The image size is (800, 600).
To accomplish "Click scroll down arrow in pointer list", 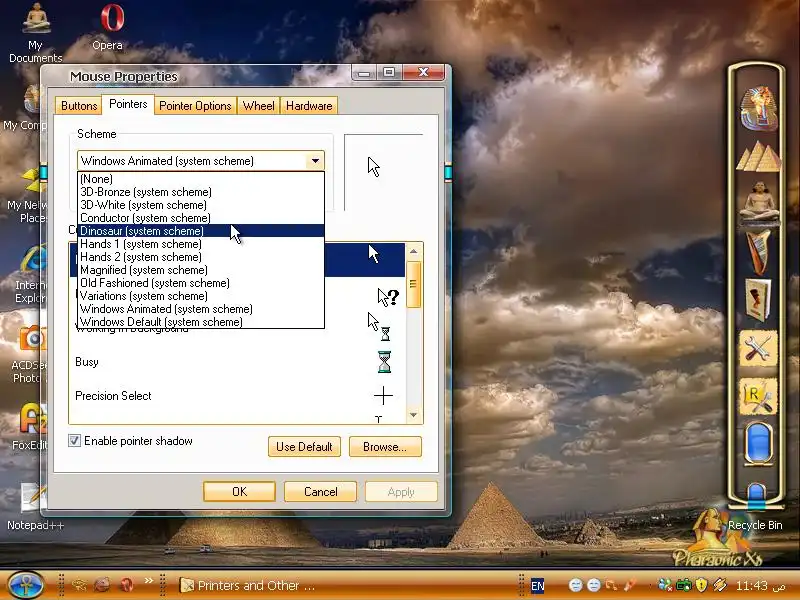I will click(414, 415).
